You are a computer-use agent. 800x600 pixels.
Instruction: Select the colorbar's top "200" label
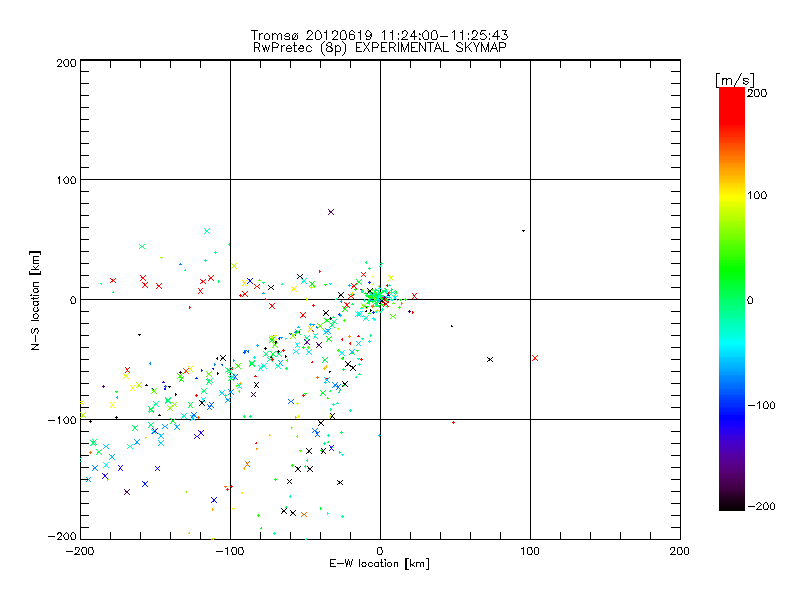[x=757, y=93]
